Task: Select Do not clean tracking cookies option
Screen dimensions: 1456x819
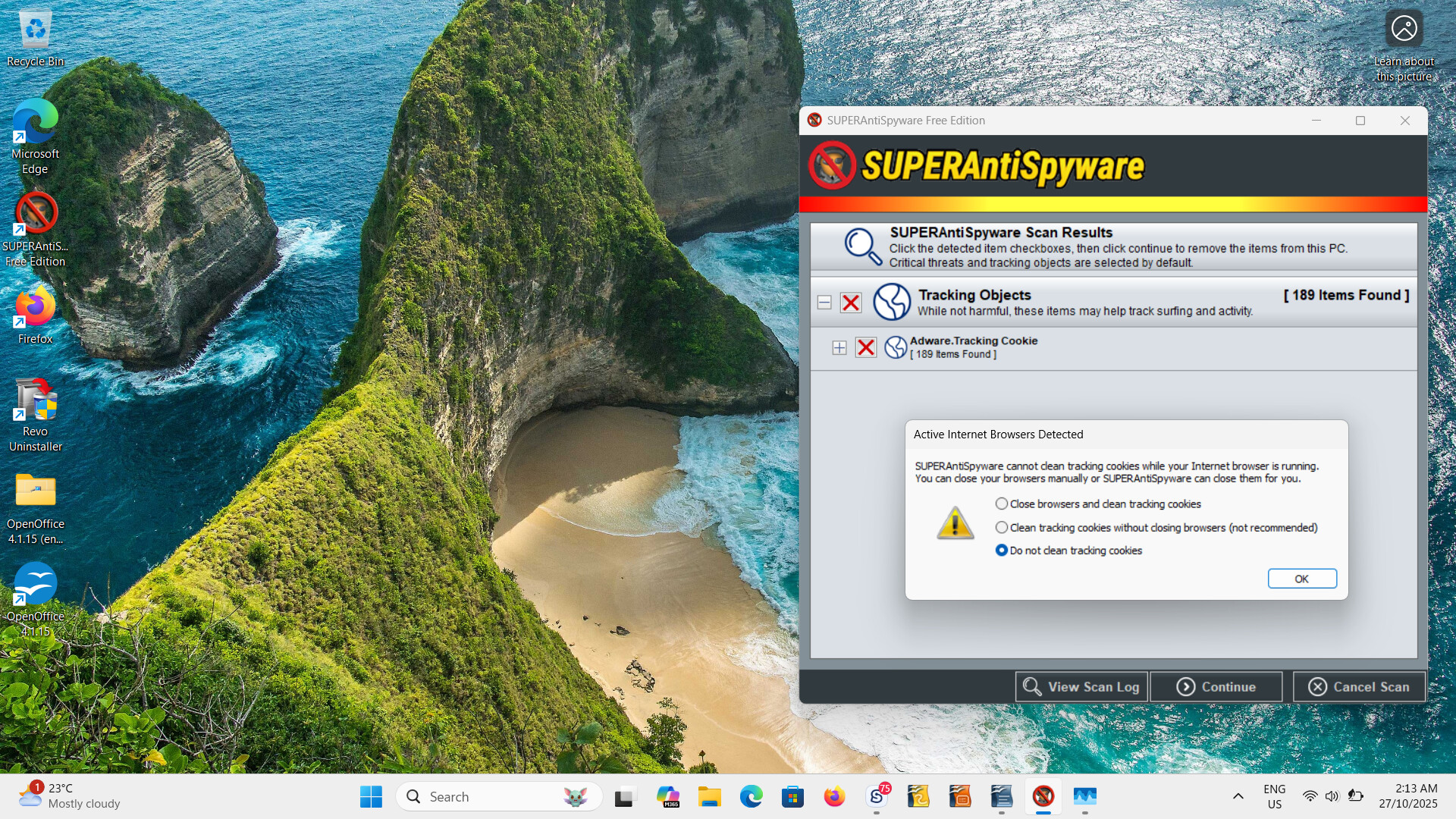Action: point(1002,551)
